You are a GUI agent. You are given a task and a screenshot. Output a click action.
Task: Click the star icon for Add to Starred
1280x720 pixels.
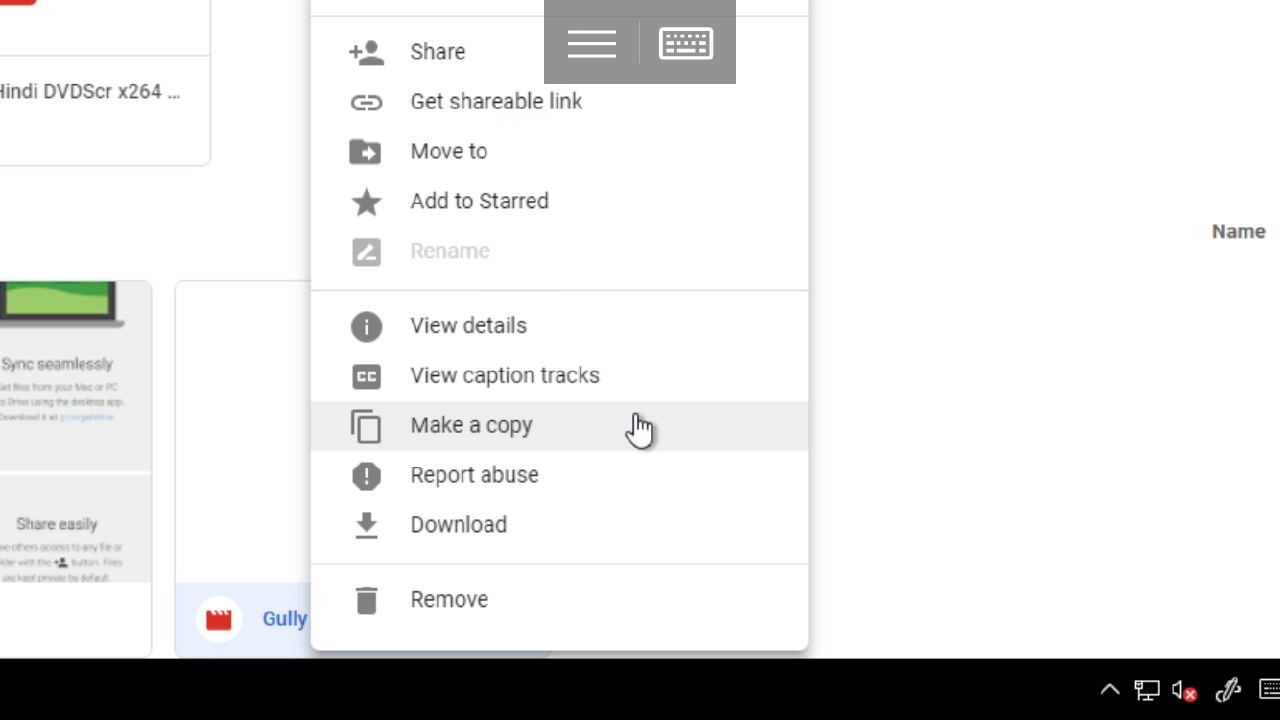(366, 202)
